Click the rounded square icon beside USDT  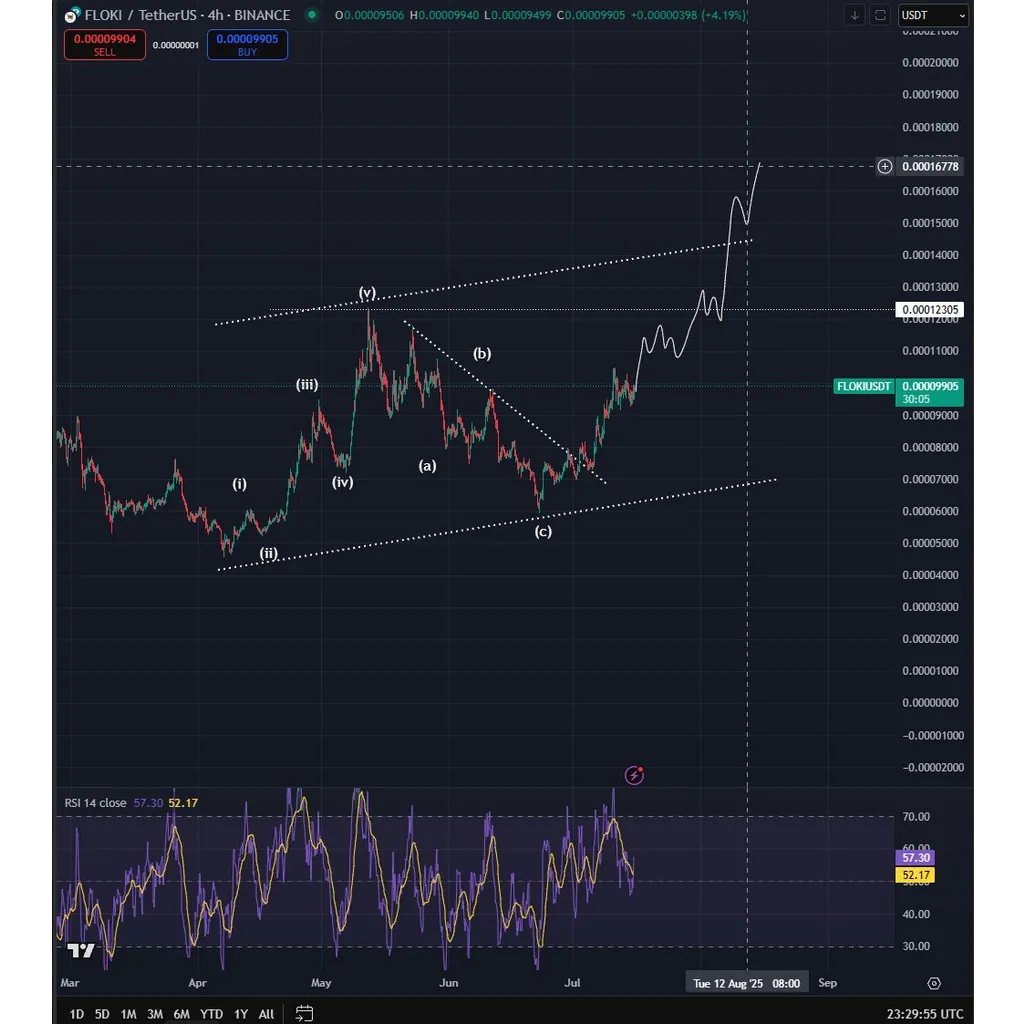880,15
